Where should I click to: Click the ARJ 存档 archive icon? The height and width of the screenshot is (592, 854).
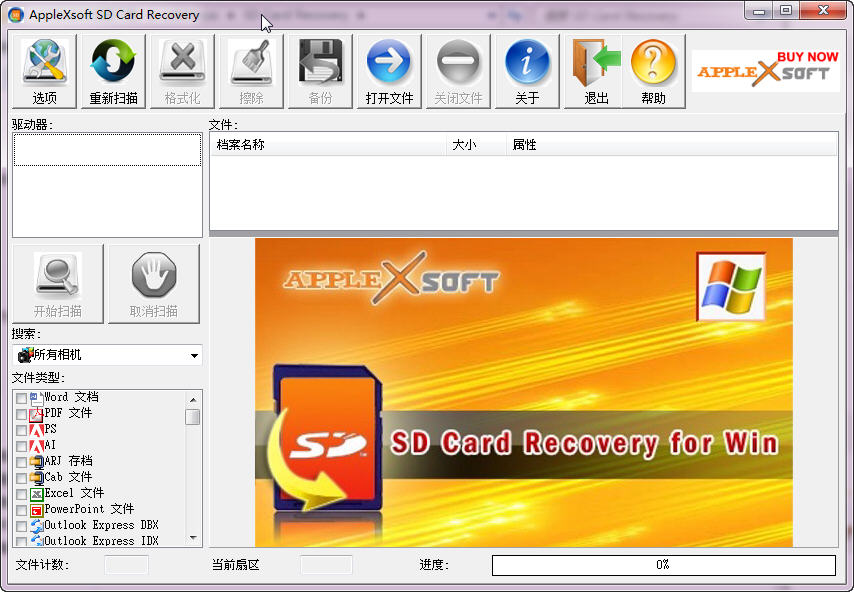(x=36, y=462)
